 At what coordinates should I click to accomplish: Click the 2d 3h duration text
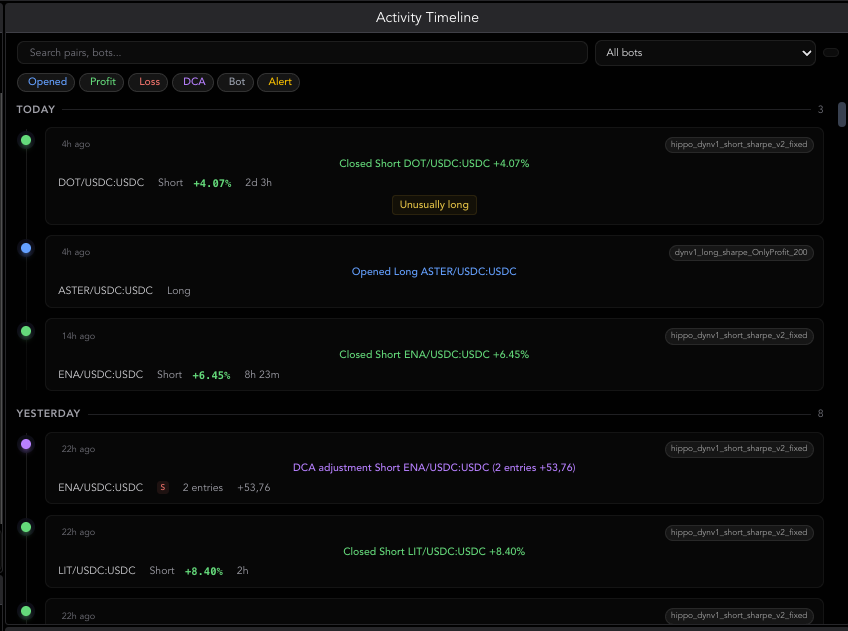pos(259,183)
